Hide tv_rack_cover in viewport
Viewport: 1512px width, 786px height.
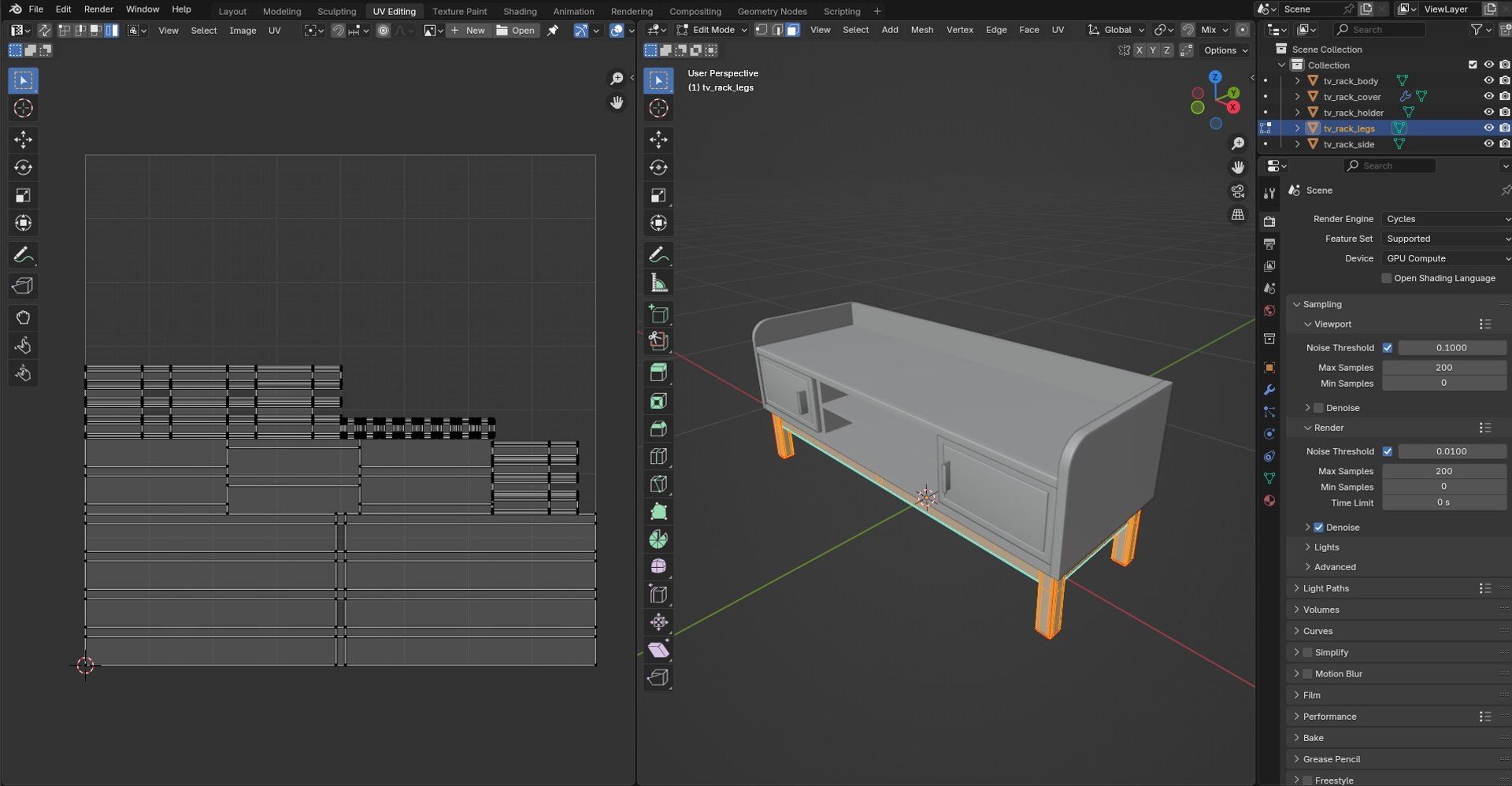click(1488, 96)
